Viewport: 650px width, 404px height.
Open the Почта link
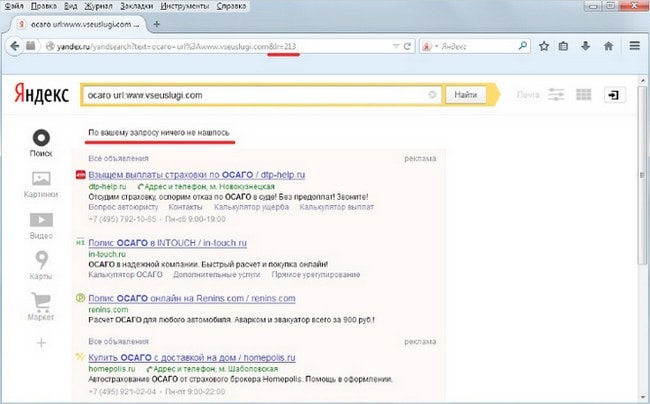click(528, 95)
